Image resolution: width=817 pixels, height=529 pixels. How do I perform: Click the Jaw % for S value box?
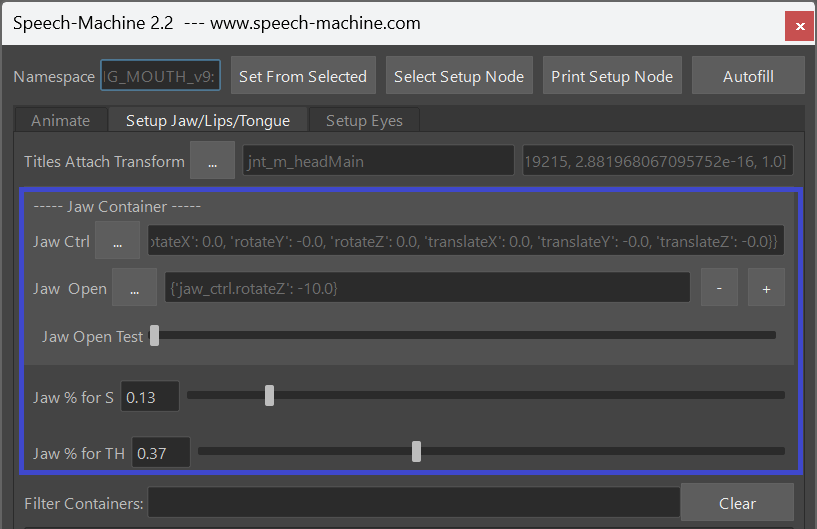click(150, 397)
